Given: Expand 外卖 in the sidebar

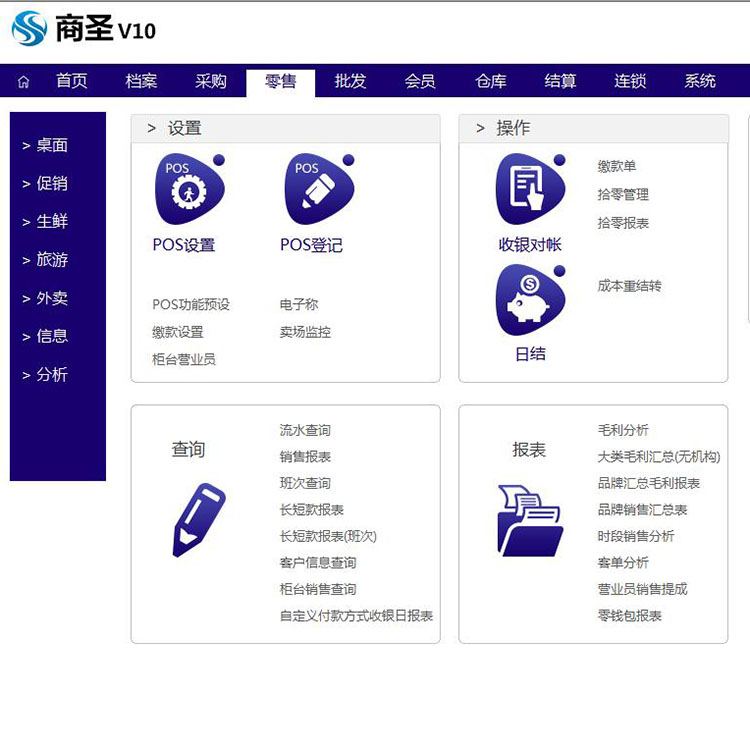Looking at the screenshot, I should (x=45, y=298).
